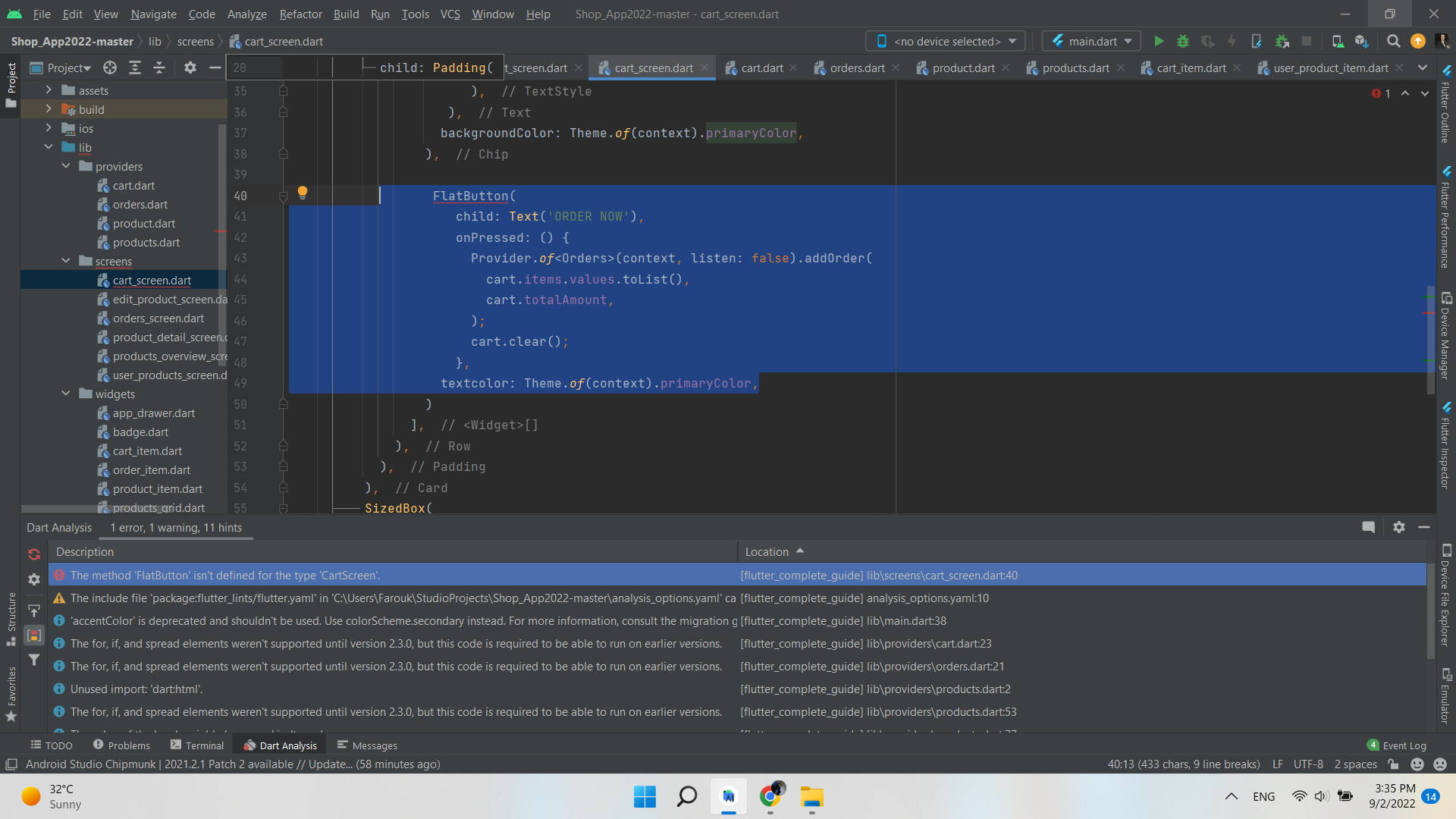The width and height of the screenshot is (1456, 819).
Task: Collapse the providers folder
Action: coord(66,166)
